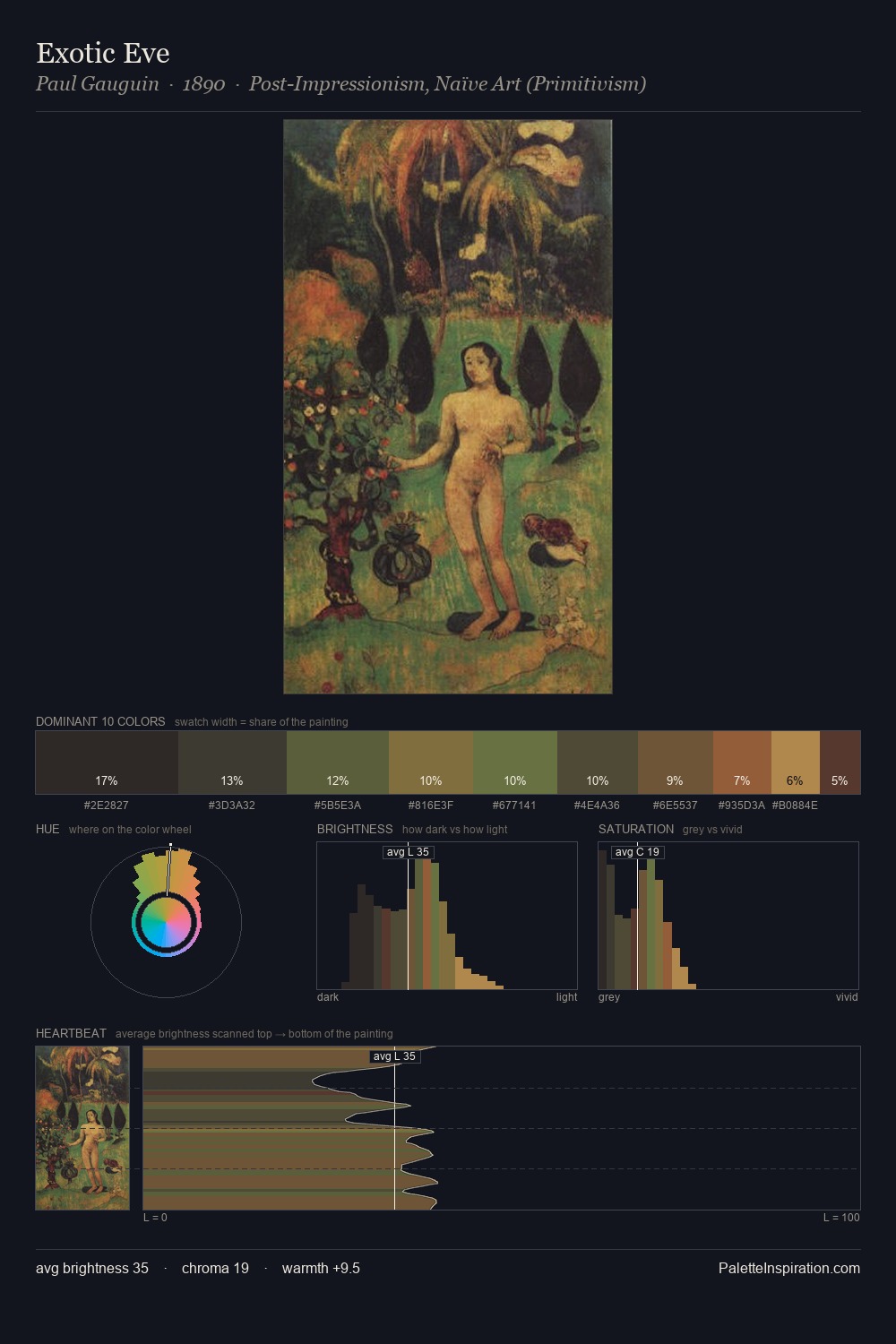
Task: Click the saturation histogram chart
Action: 728,916
